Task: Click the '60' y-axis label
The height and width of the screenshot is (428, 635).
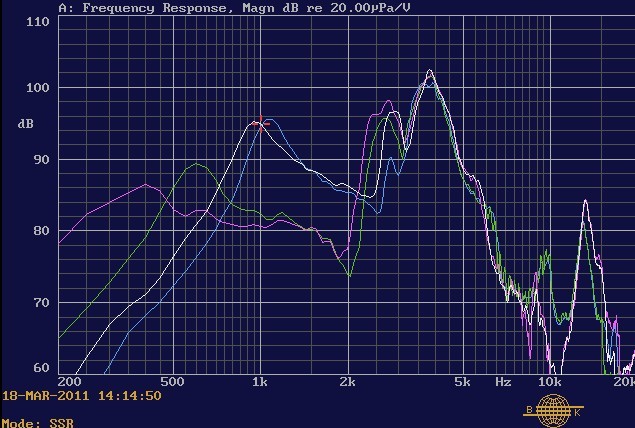Action: click(x=41, y=367)
